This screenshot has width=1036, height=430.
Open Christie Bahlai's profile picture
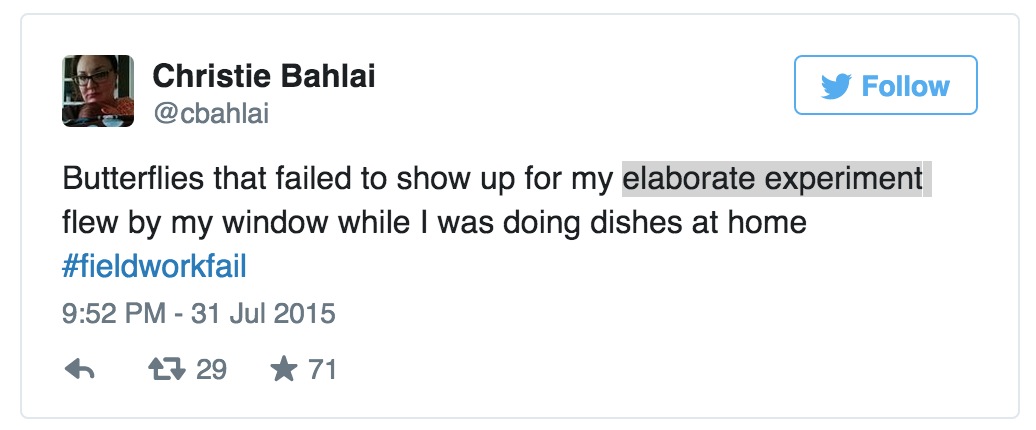pyautogui.click(x=98, y=90)
